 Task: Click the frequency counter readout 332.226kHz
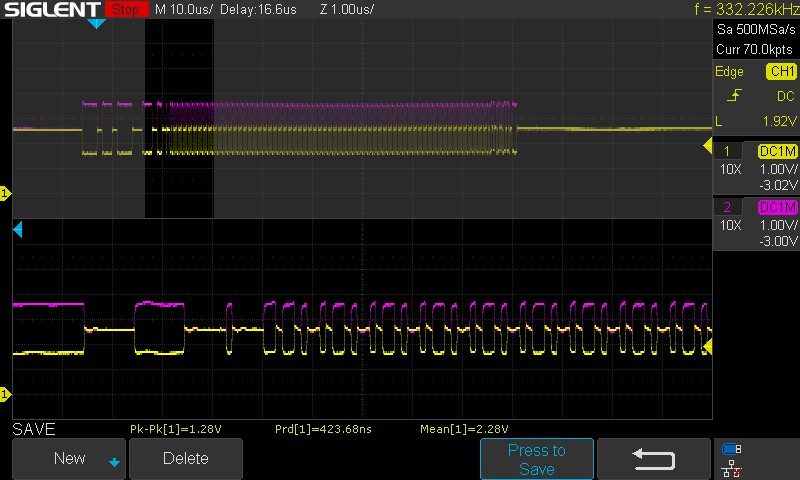point(746,9)
